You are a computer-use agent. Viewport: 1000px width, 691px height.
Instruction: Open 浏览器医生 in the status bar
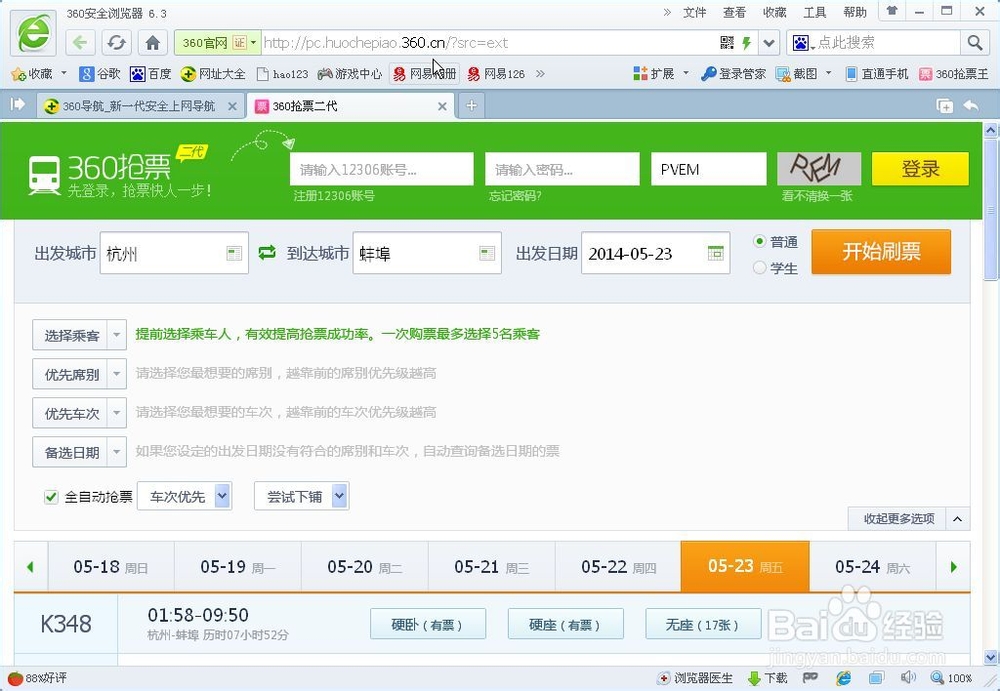tap(695, 678)
